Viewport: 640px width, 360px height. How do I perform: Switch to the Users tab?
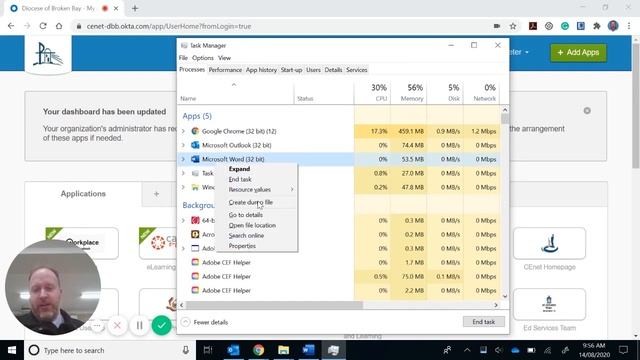pyautogui.click(x=313, y=70)
